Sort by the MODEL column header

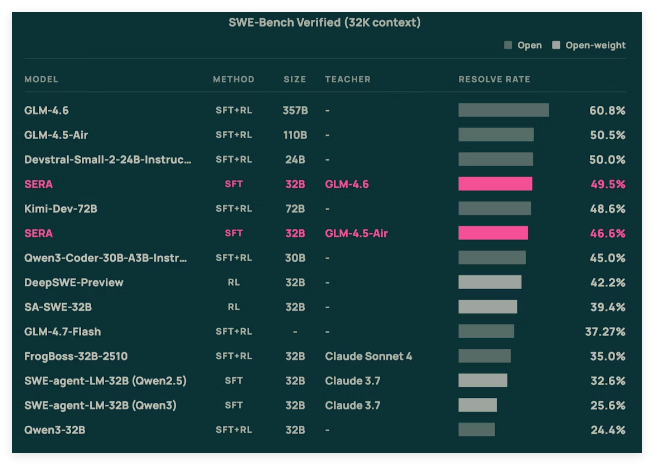(x=42, y=79)
